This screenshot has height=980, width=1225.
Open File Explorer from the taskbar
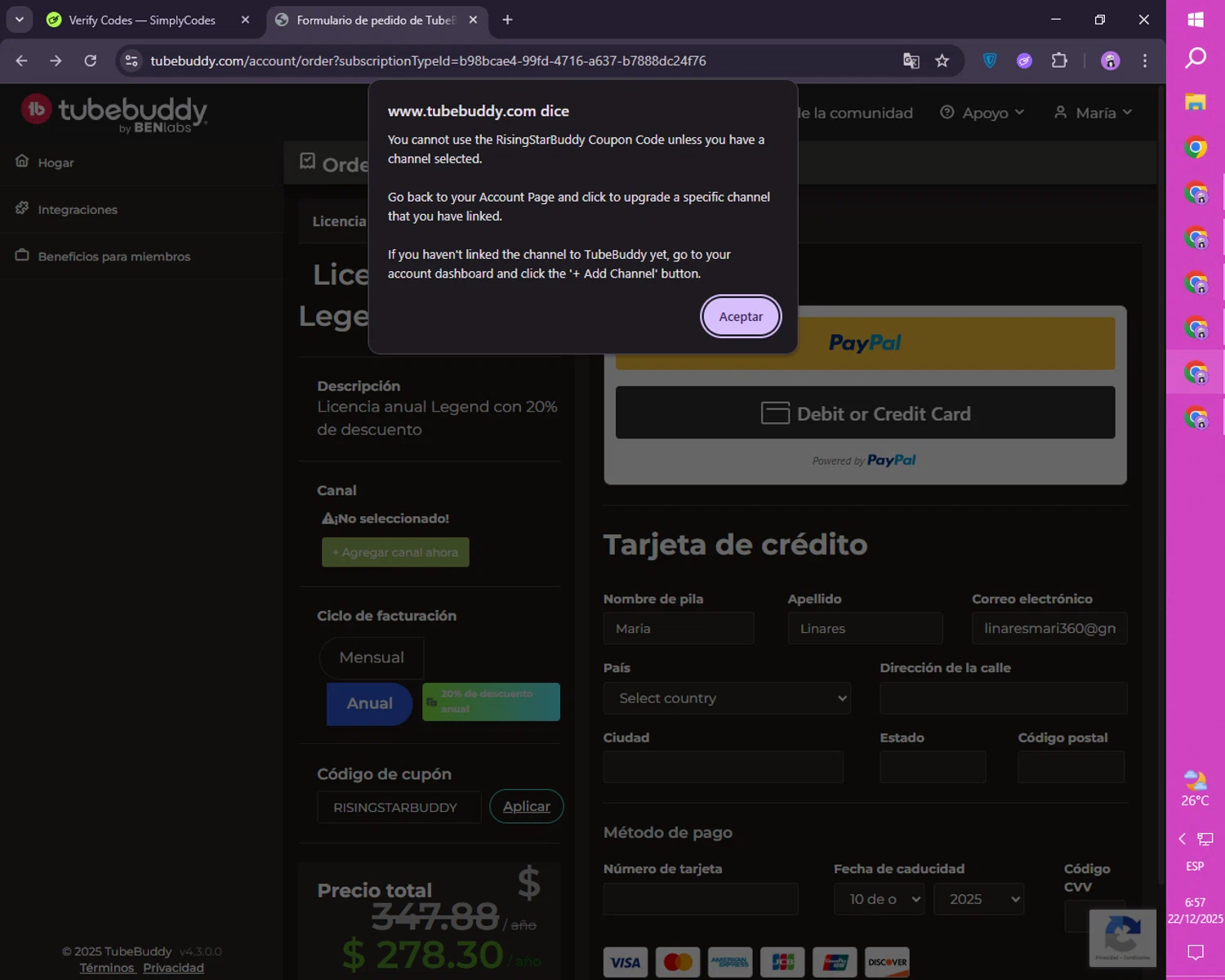point(1196,102)
